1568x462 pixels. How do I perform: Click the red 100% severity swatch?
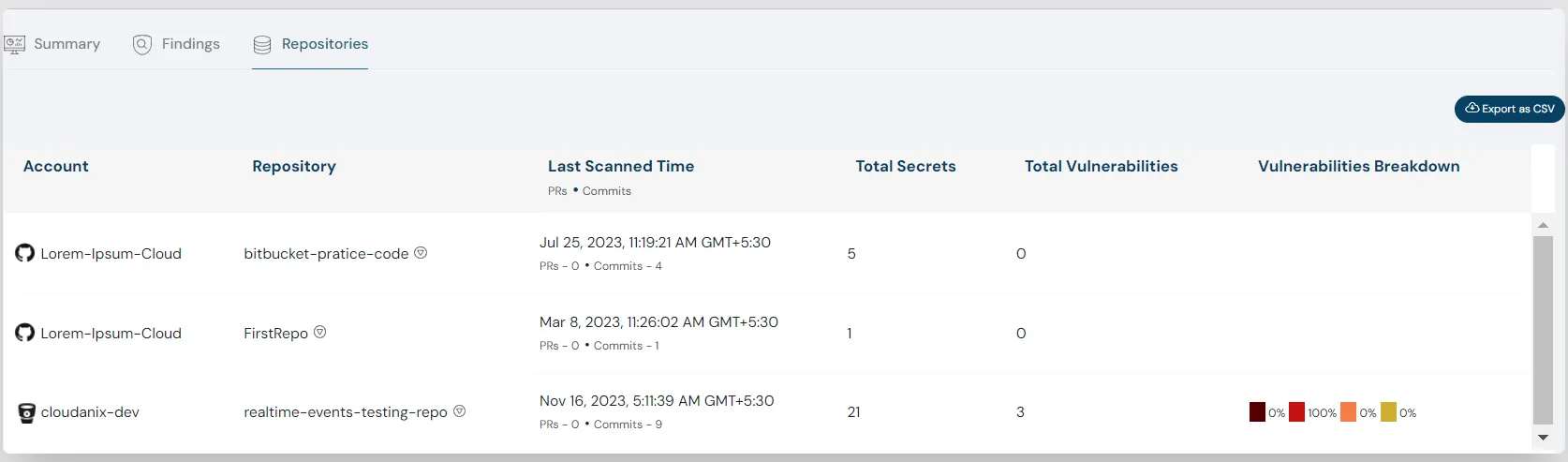pos(1296,412)
